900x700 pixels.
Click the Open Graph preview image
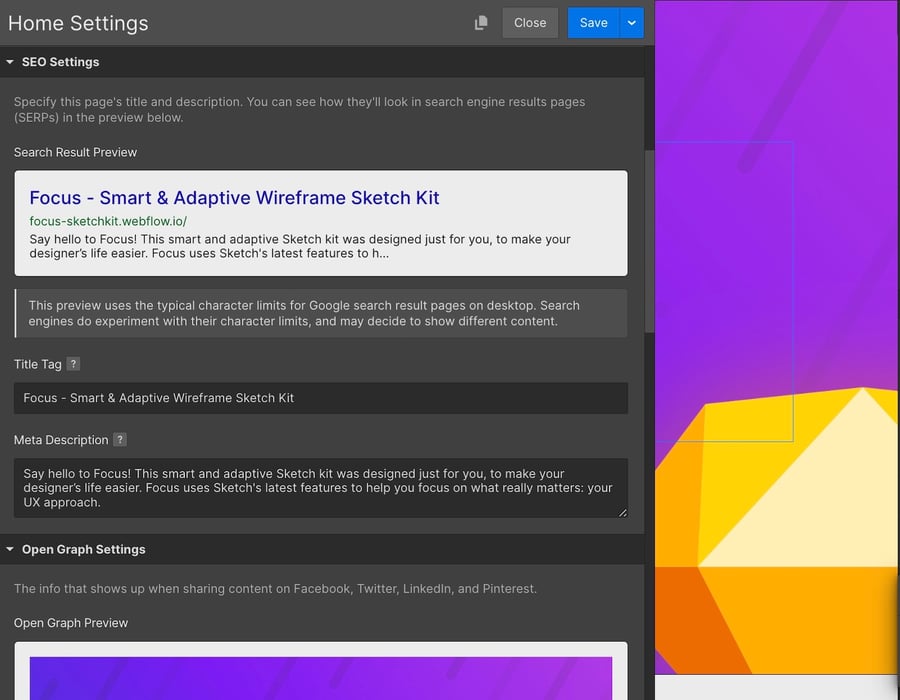click(x=321, y=678)
